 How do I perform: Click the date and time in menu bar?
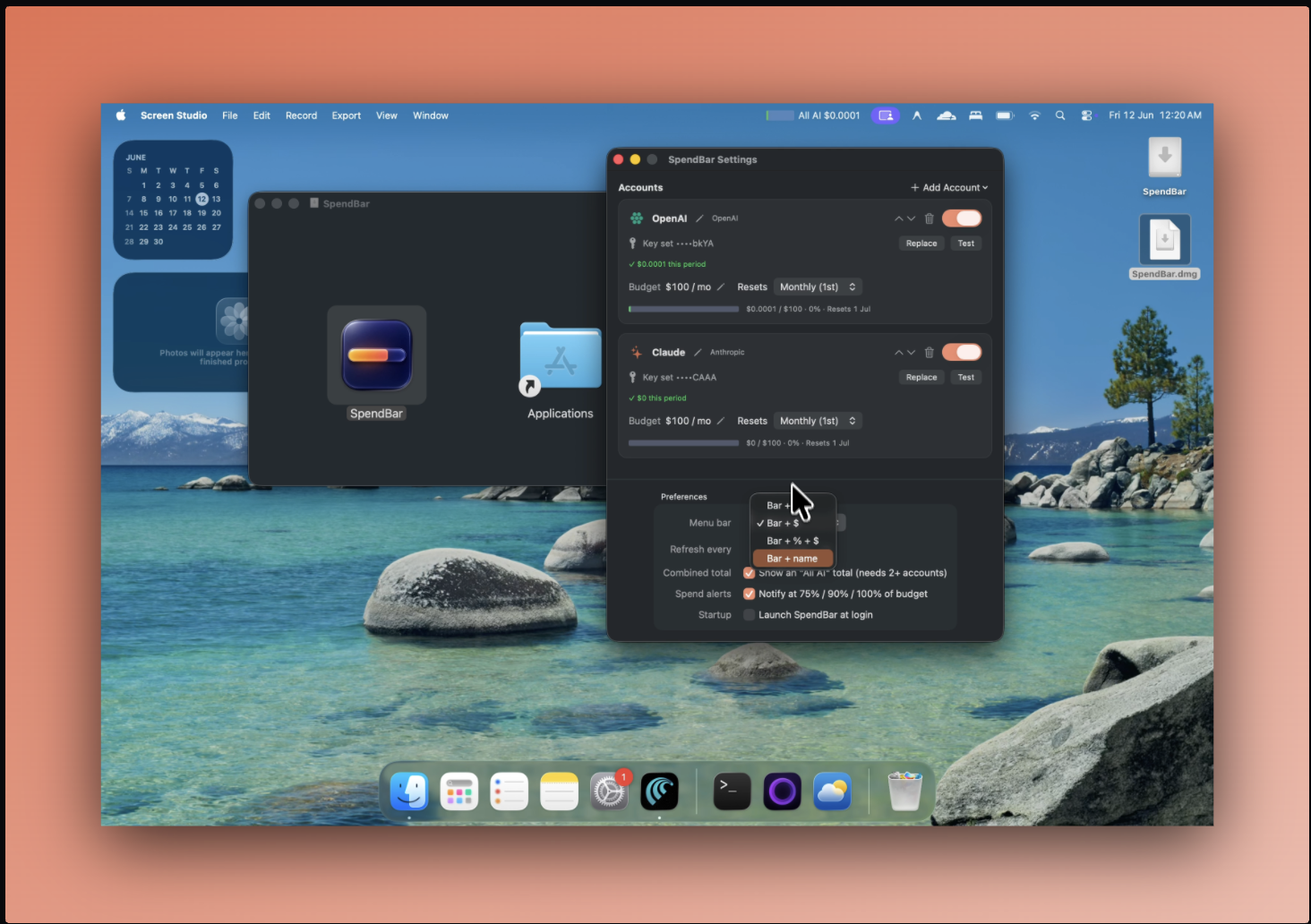click(1155, 115)
